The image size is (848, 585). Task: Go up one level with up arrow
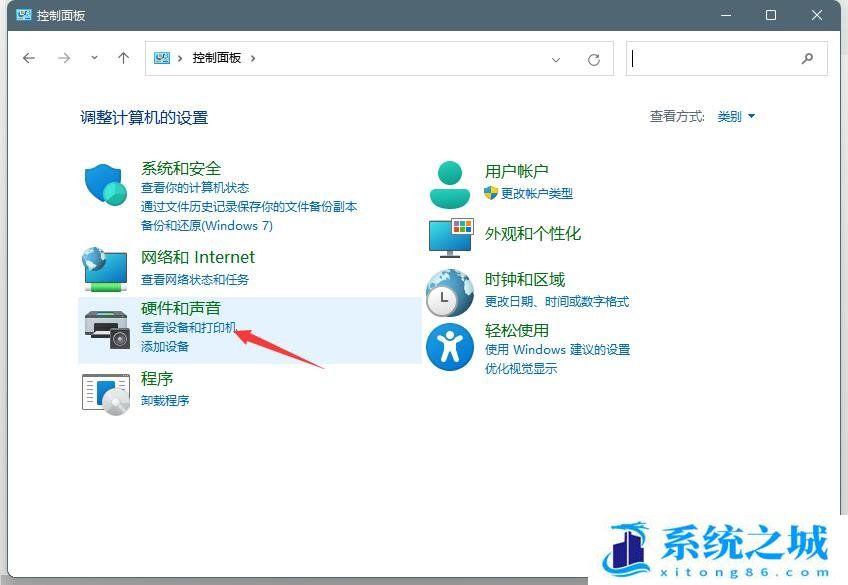[x=123, y=58]
